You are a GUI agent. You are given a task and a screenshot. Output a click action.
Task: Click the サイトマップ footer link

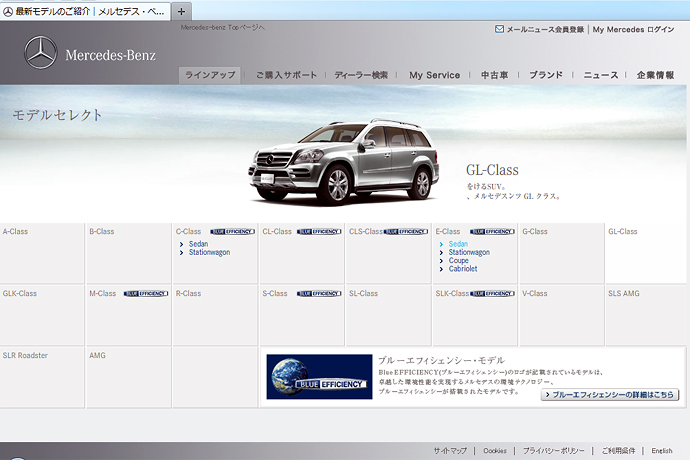[450, 451]
